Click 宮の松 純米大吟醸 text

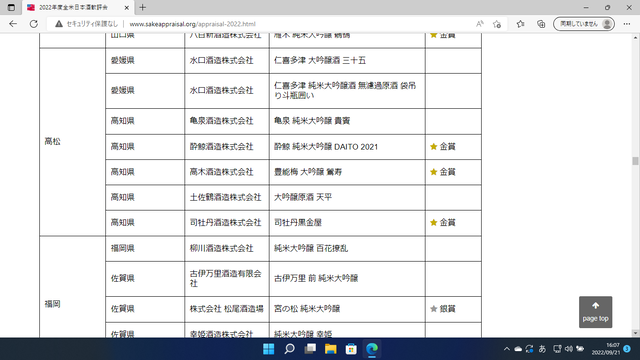pos(307,309)
